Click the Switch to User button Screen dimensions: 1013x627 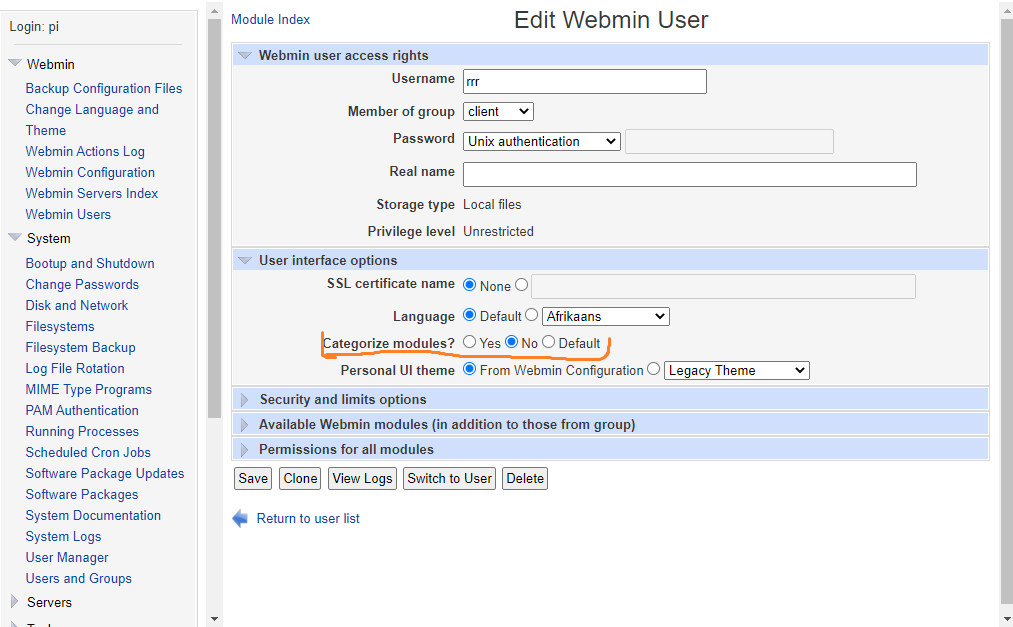pyautogui.click(x=449, y=478)
